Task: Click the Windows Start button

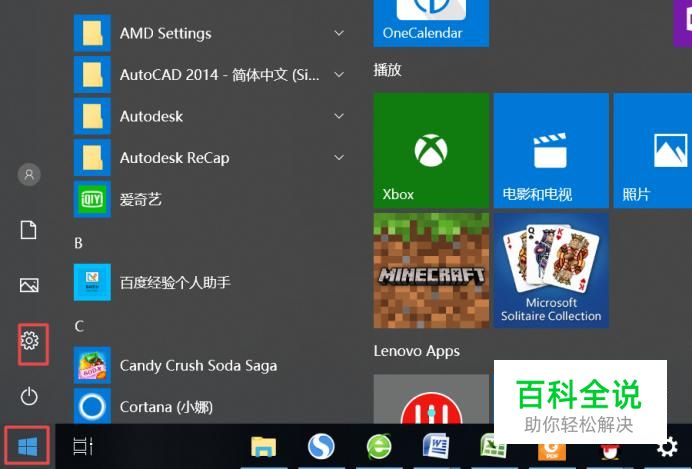Action: click(x=27, y=447)
